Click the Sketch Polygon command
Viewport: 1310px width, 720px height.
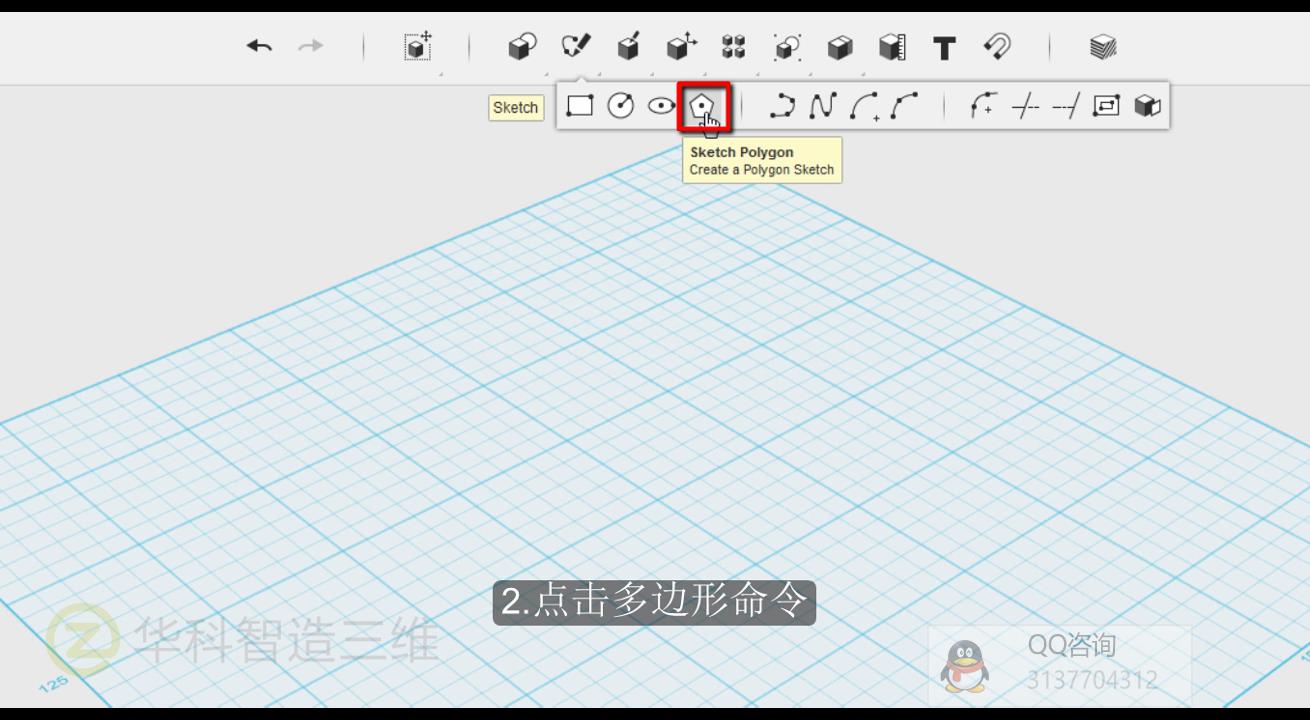point(704,107)
